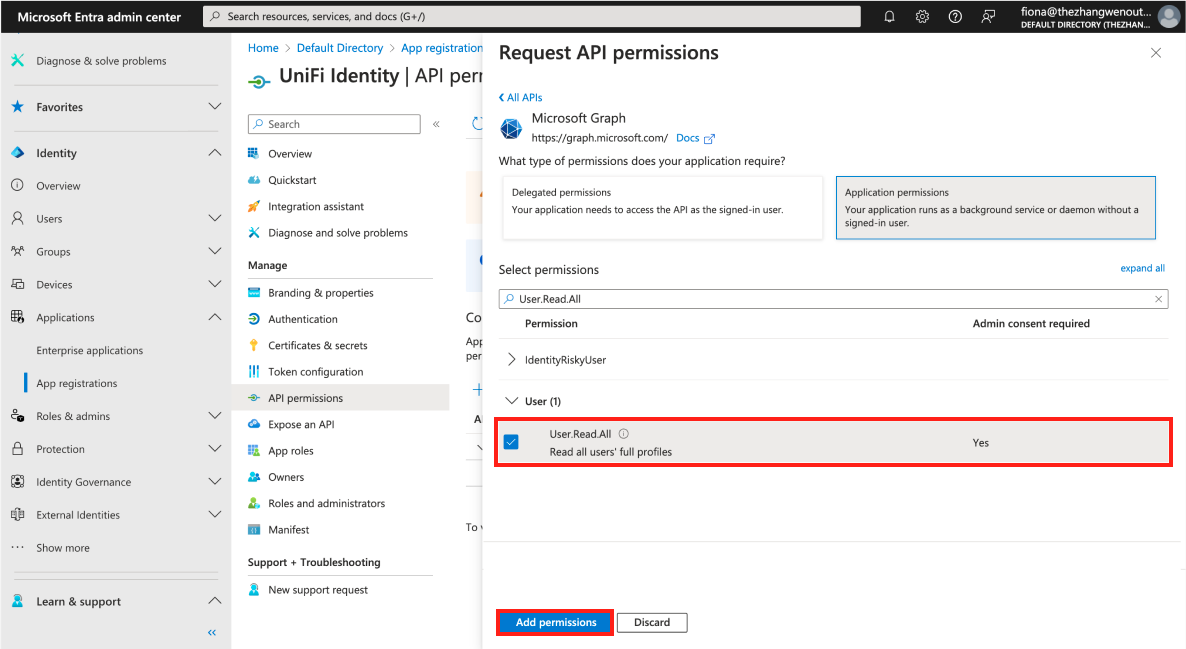This screenshot has height=649, width=1186.
Task: Click the help question mark icon
Action: click(955, 17)
